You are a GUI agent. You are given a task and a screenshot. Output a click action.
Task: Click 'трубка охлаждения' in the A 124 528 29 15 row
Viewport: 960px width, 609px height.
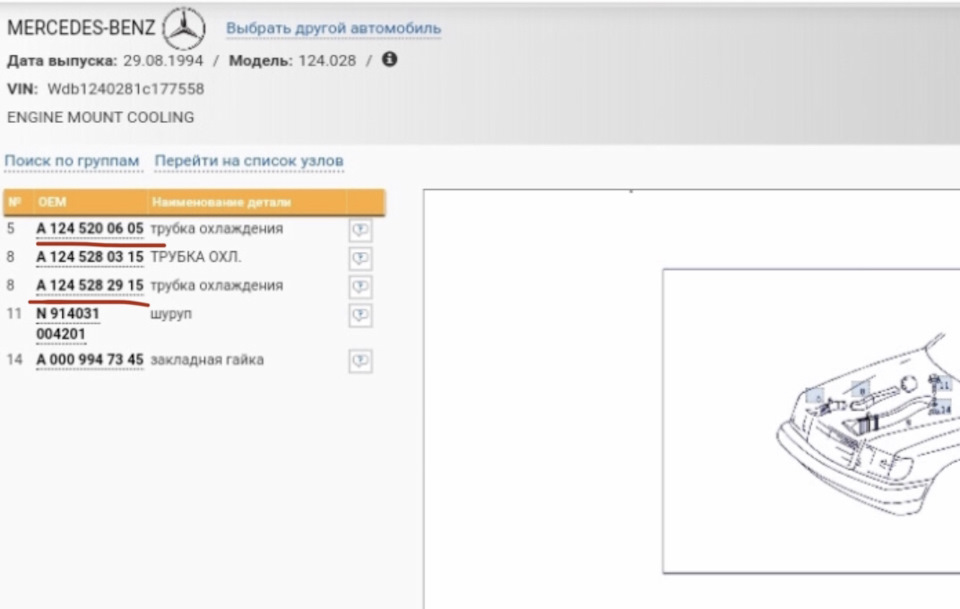pos(217,285)
